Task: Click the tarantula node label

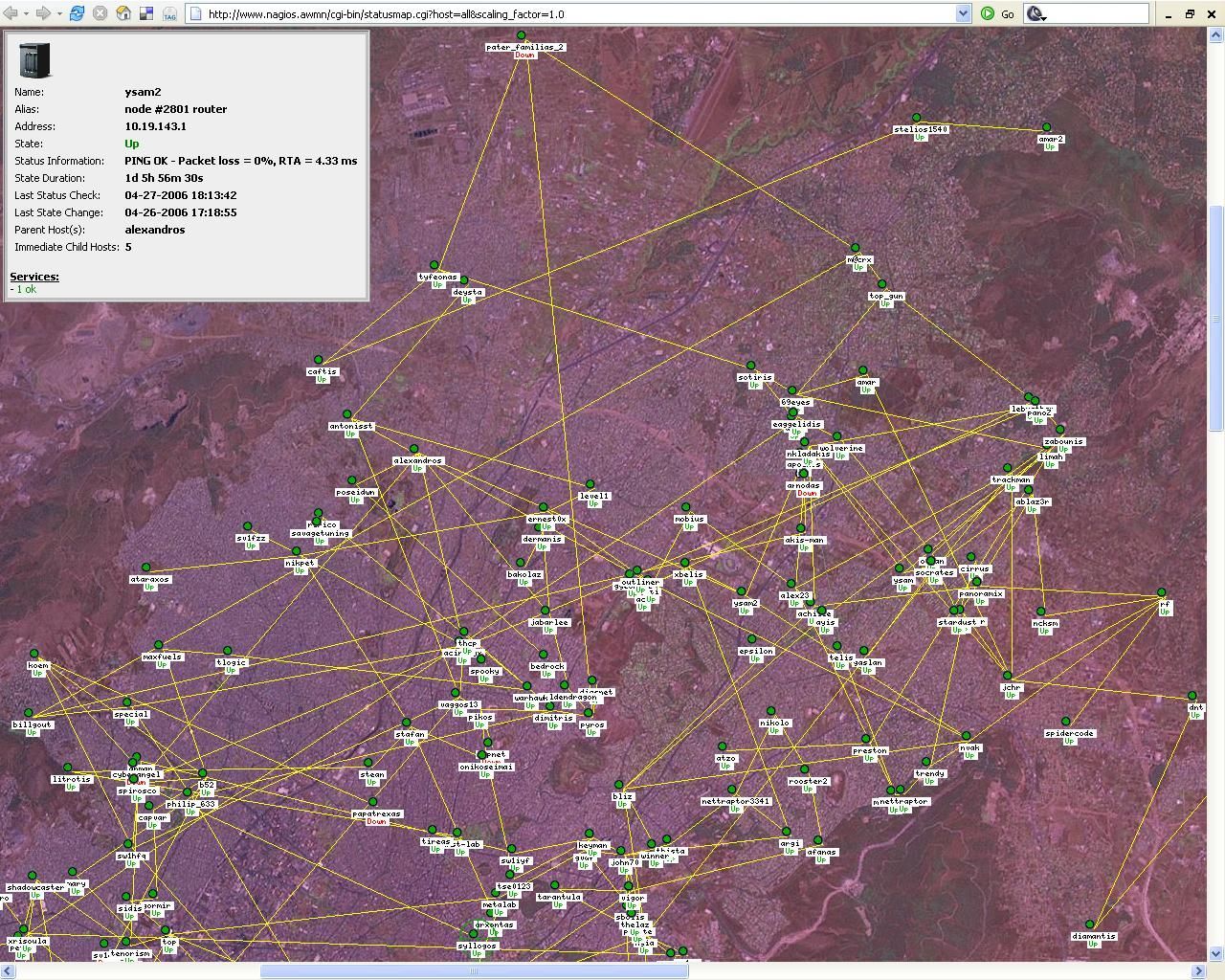Action: click(x=559, y=897)
